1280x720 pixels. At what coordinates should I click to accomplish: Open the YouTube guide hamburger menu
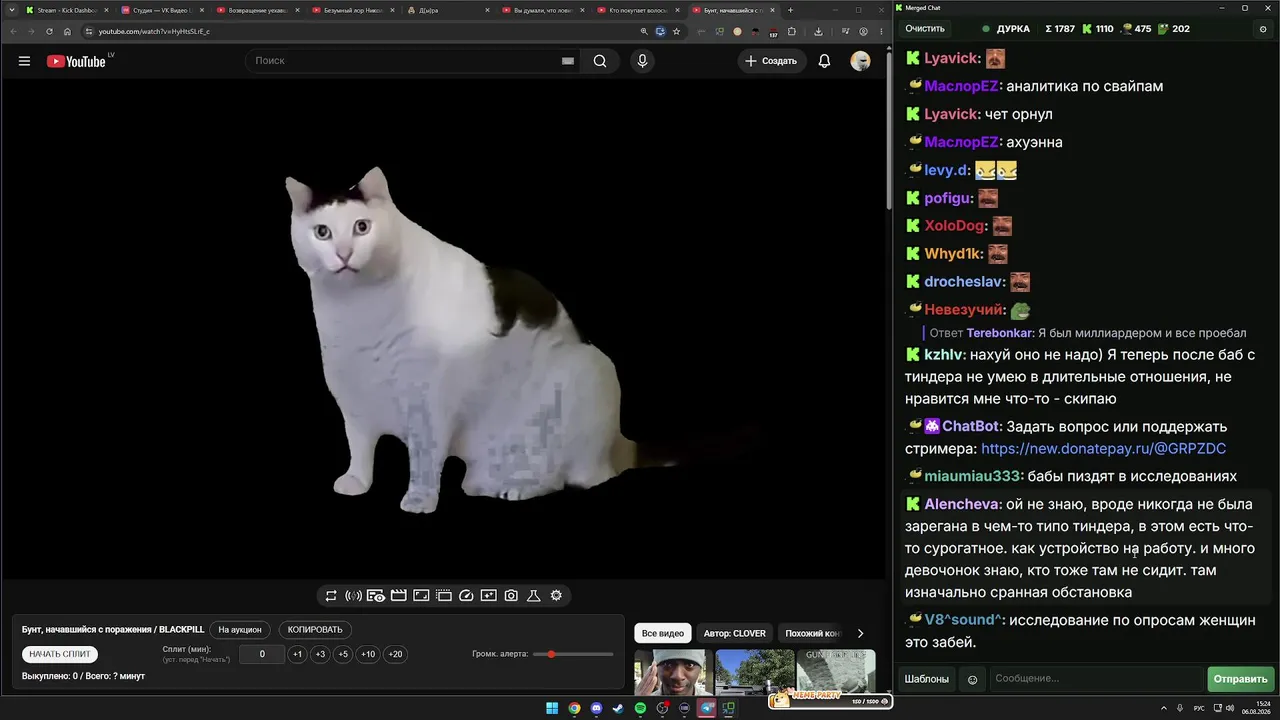[x=24, y=61]
